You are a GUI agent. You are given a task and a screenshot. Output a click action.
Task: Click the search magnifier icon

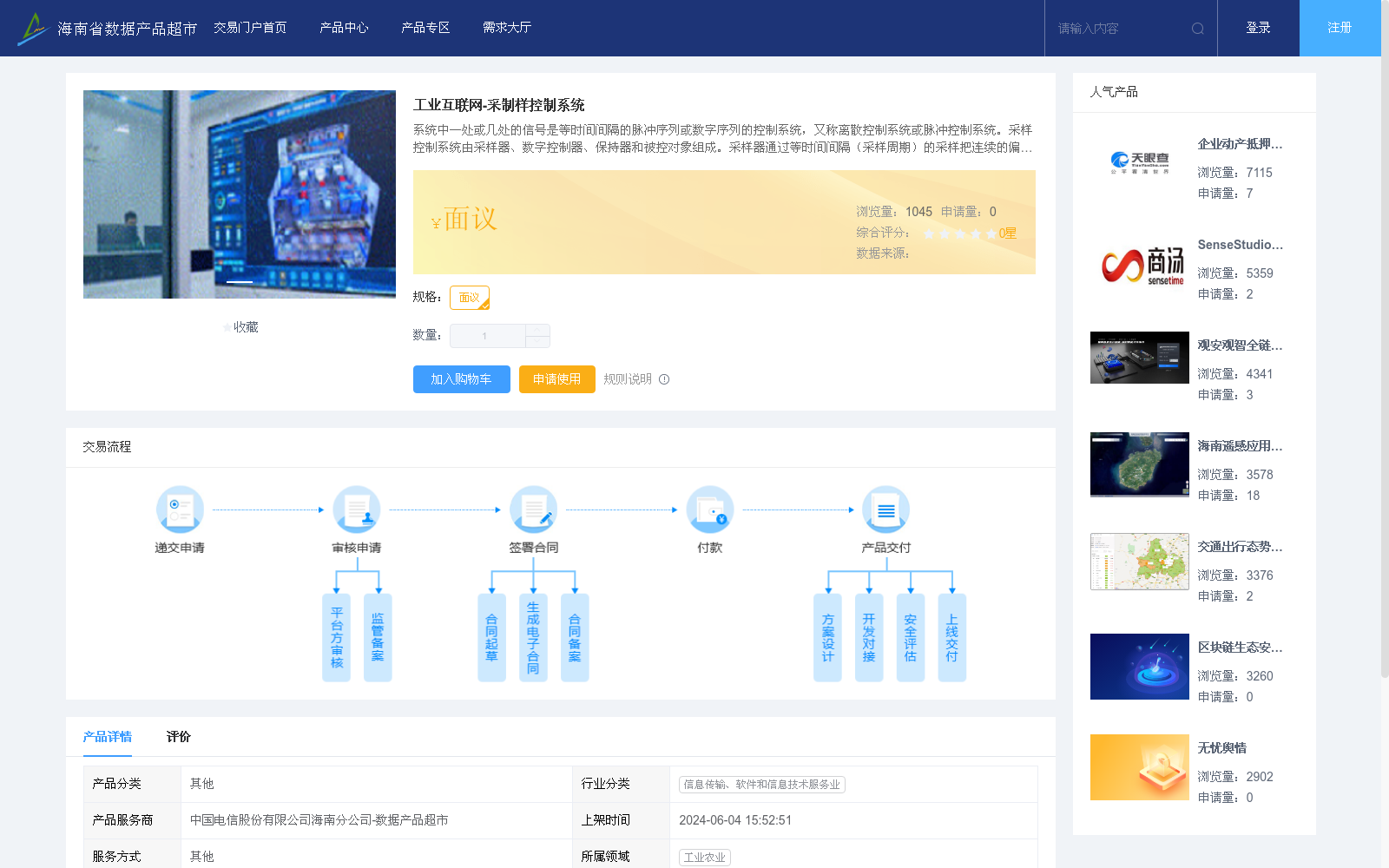pos(1198,29)
